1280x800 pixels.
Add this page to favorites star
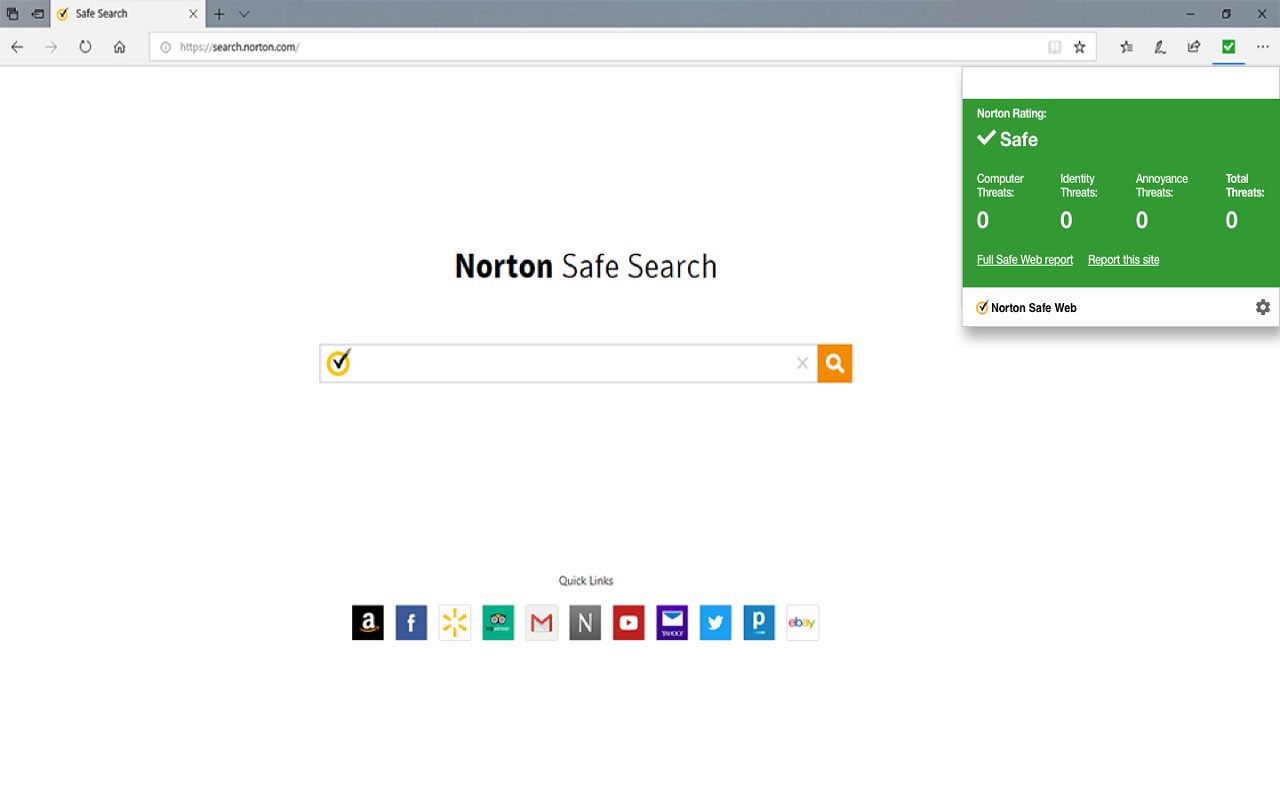tap(1079, 47)
